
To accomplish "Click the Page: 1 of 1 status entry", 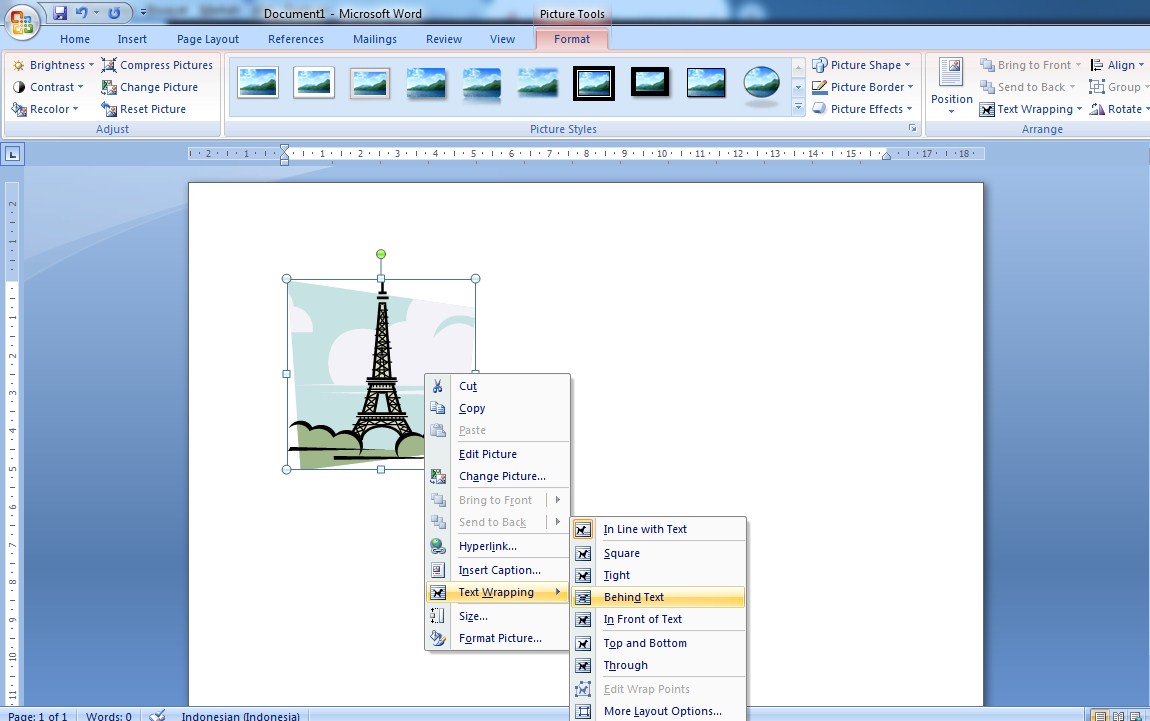I will pos(37,716).
